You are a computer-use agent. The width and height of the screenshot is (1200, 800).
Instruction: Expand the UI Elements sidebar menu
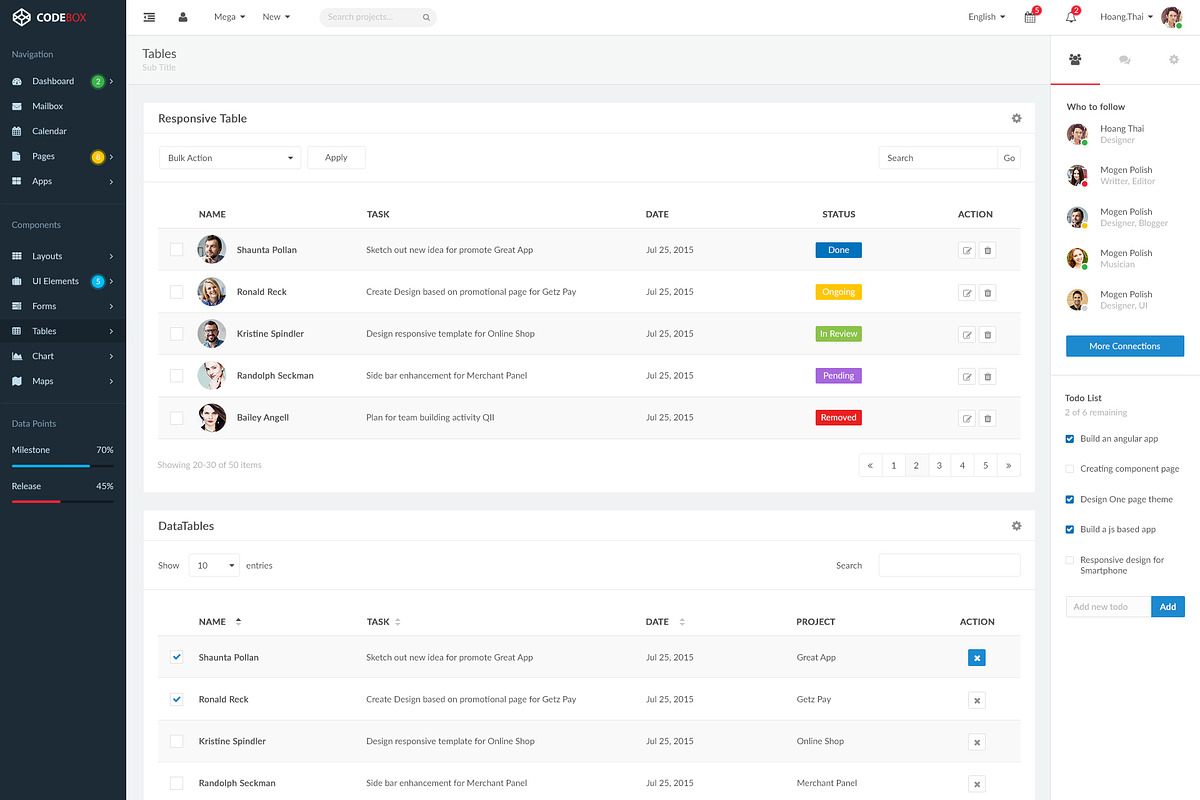[62, 281]
